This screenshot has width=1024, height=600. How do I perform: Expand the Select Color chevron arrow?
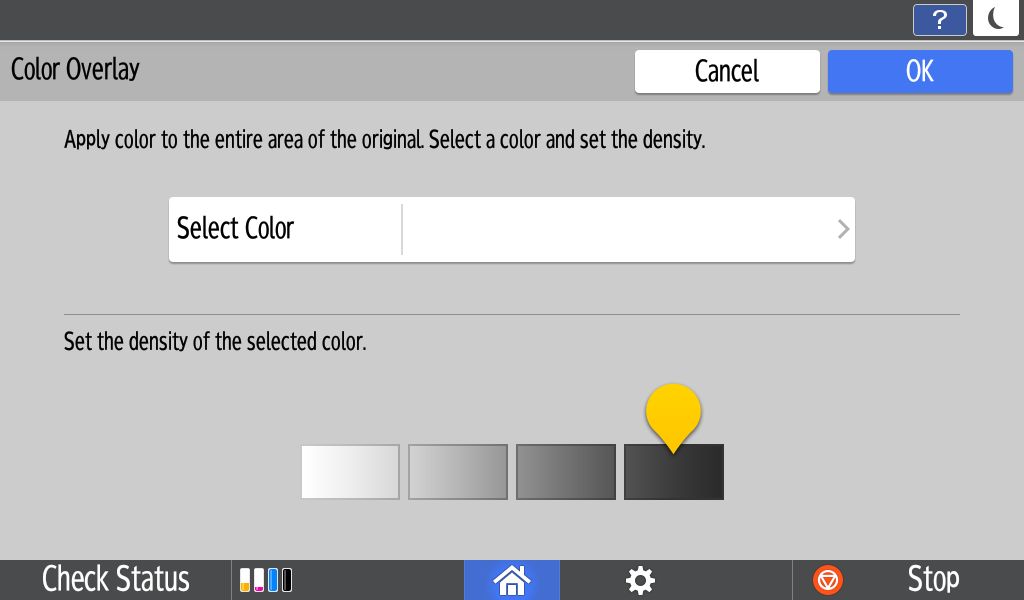pos(843,229)
